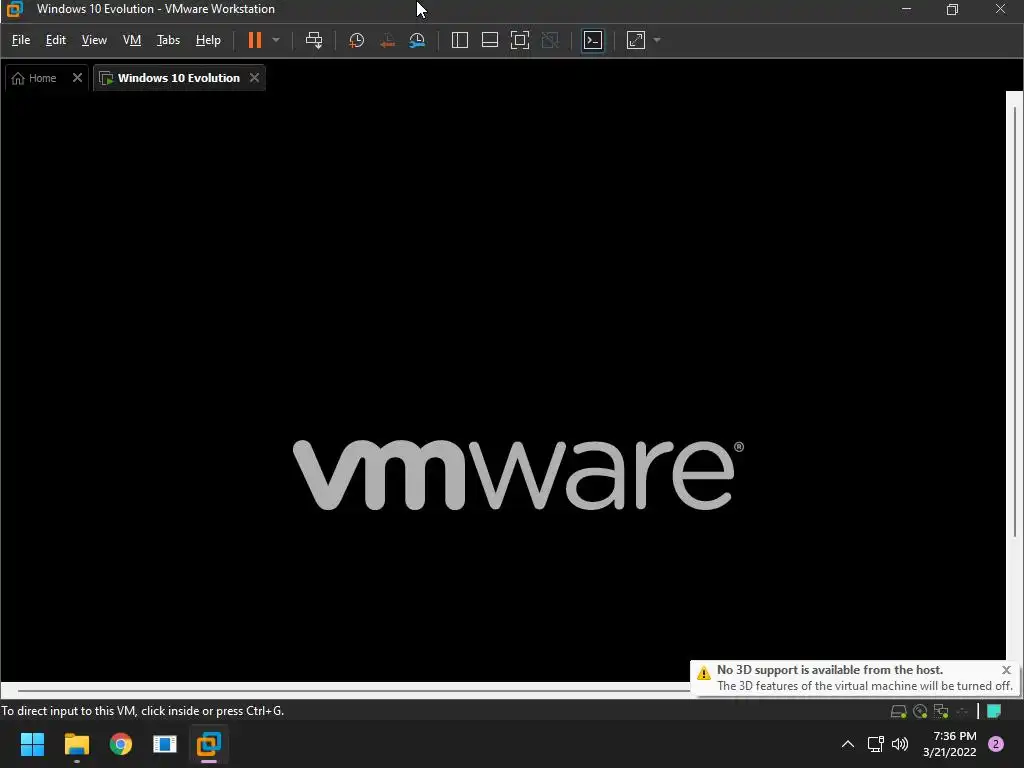Viewport: 1024px width, 768px height.
Task: Close the Home tab
Action: pyautogui.click(x=77, y=78)
